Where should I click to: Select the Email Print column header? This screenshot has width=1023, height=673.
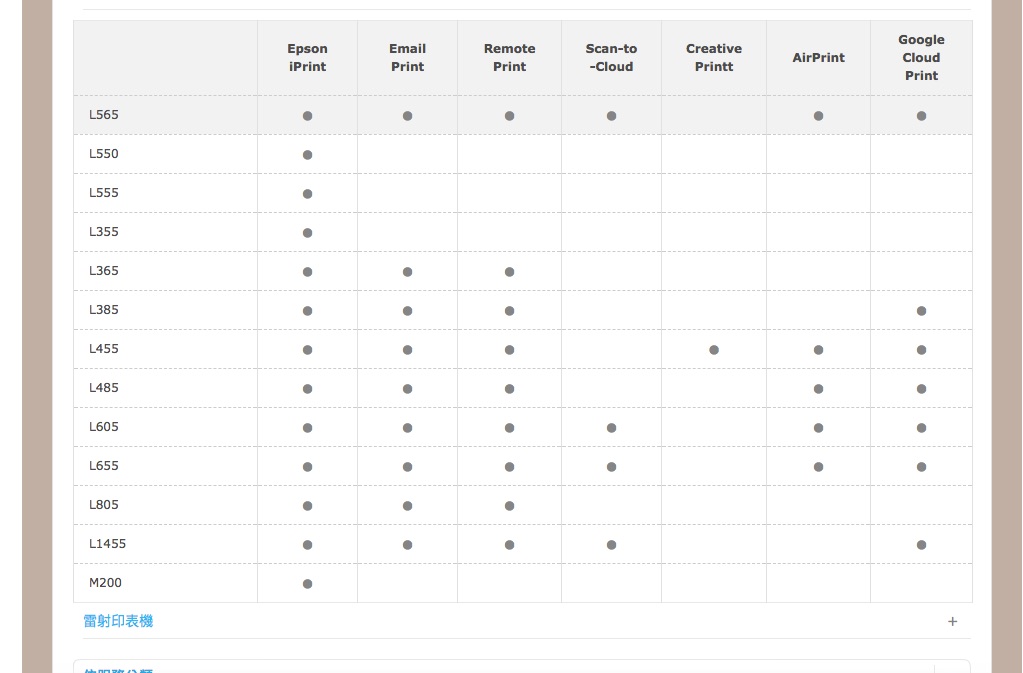407,57
